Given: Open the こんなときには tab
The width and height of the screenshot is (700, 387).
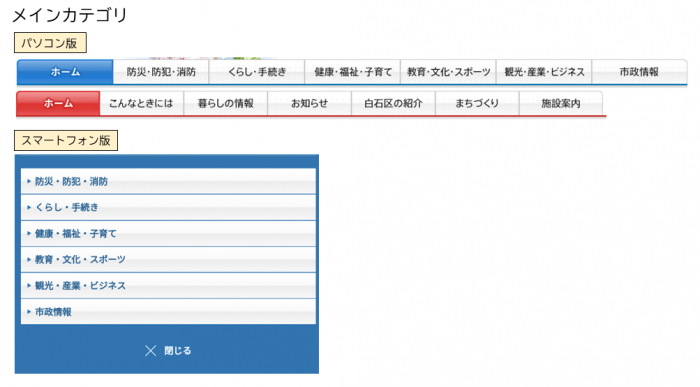Looking at the screenshot, I should click(142, 104).
